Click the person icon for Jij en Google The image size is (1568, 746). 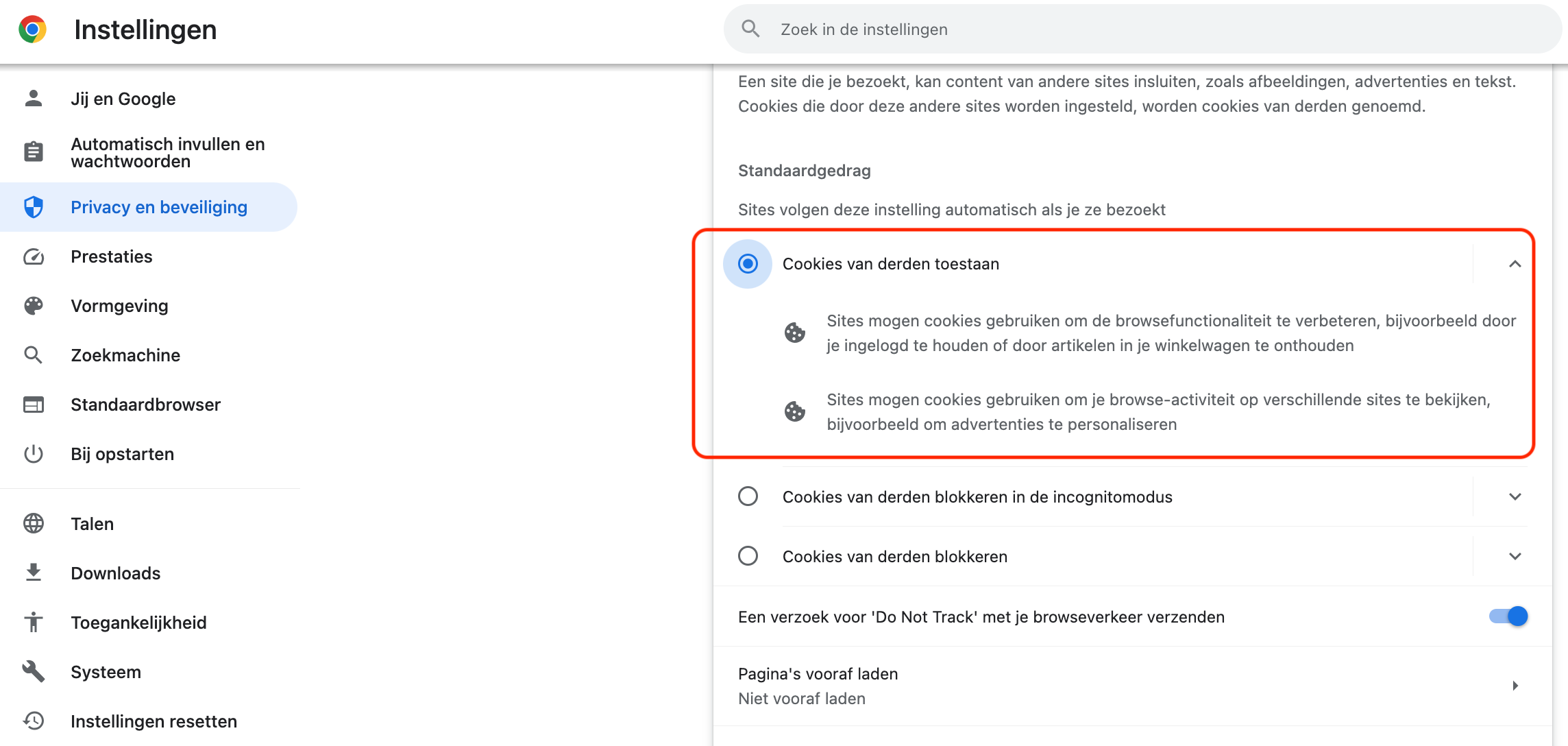pos(33,99)
